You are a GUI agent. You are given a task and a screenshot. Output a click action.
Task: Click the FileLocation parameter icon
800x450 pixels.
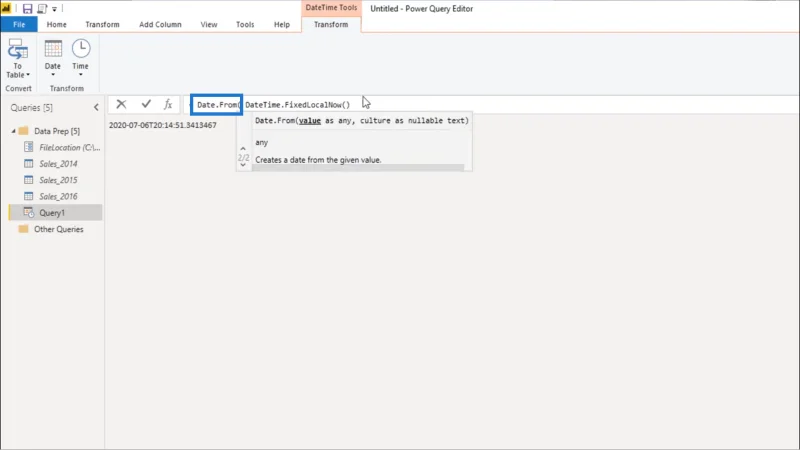point(29,147)
